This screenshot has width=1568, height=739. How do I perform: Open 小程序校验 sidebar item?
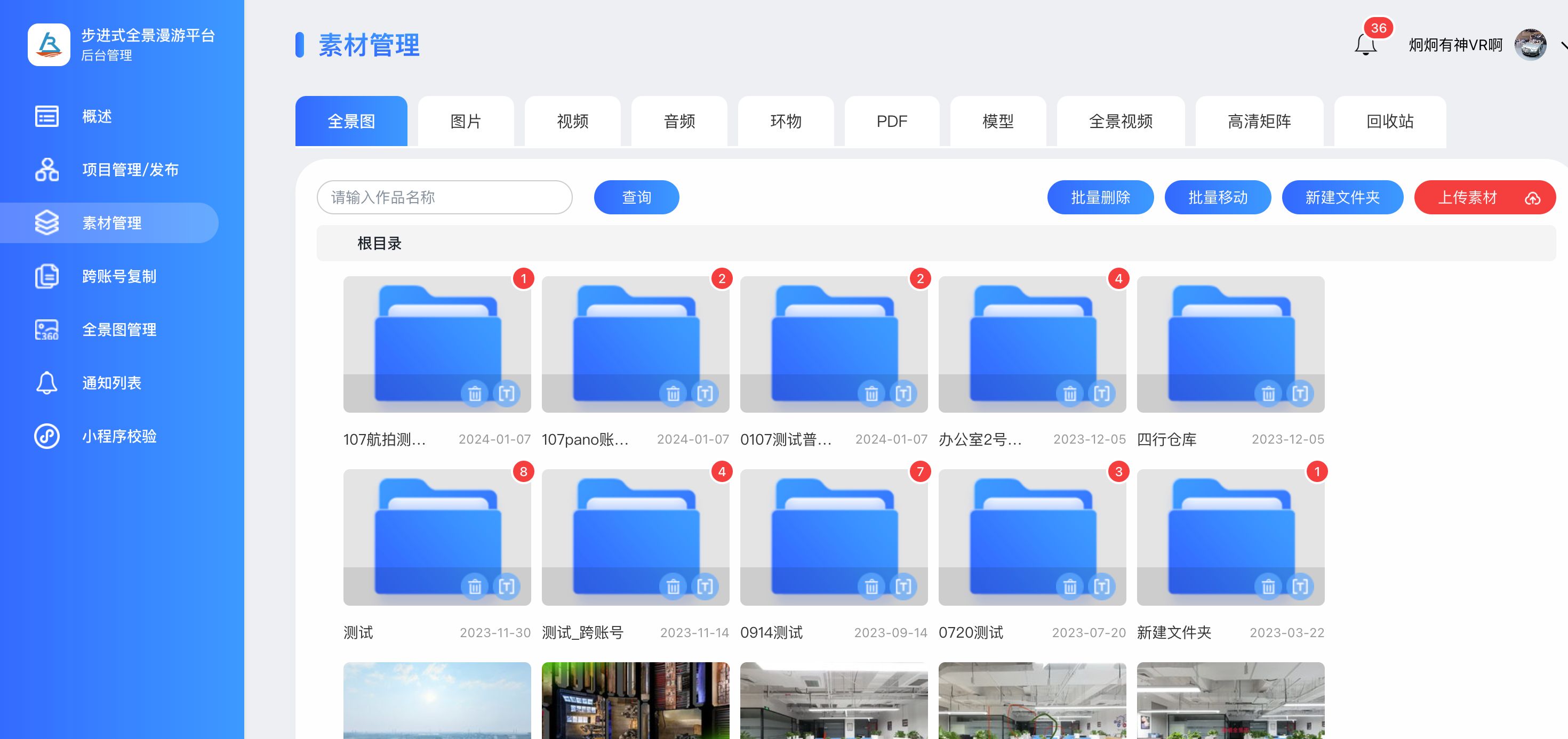tap(119, 436)
